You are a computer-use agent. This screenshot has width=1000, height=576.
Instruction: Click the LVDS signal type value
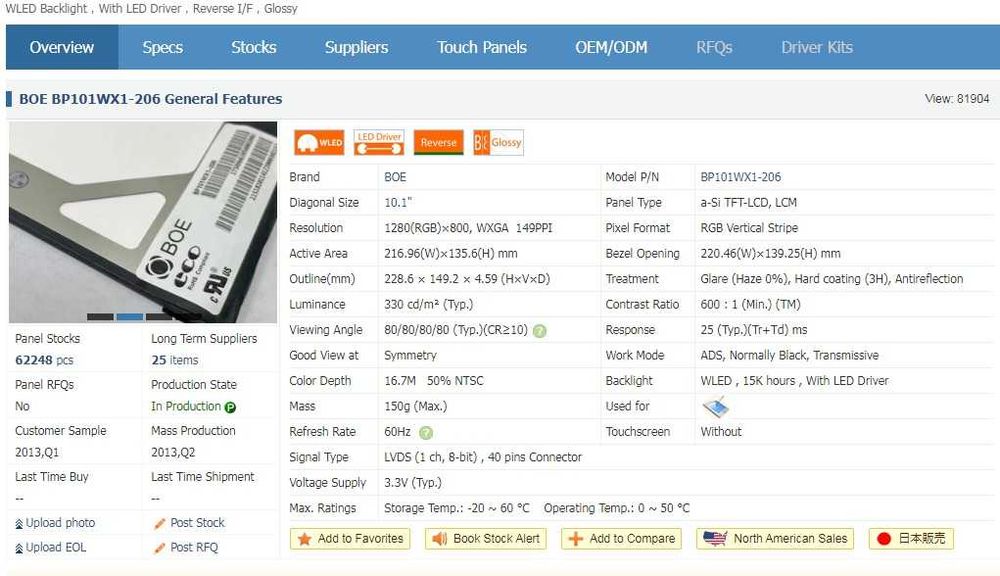pos(483,457)
